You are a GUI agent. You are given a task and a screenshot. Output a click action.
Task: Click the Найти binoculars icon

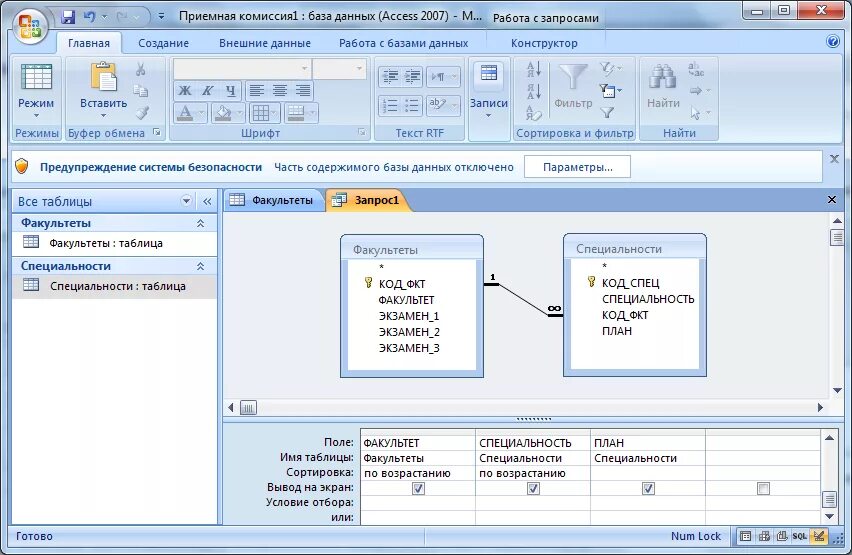point(662,77)
